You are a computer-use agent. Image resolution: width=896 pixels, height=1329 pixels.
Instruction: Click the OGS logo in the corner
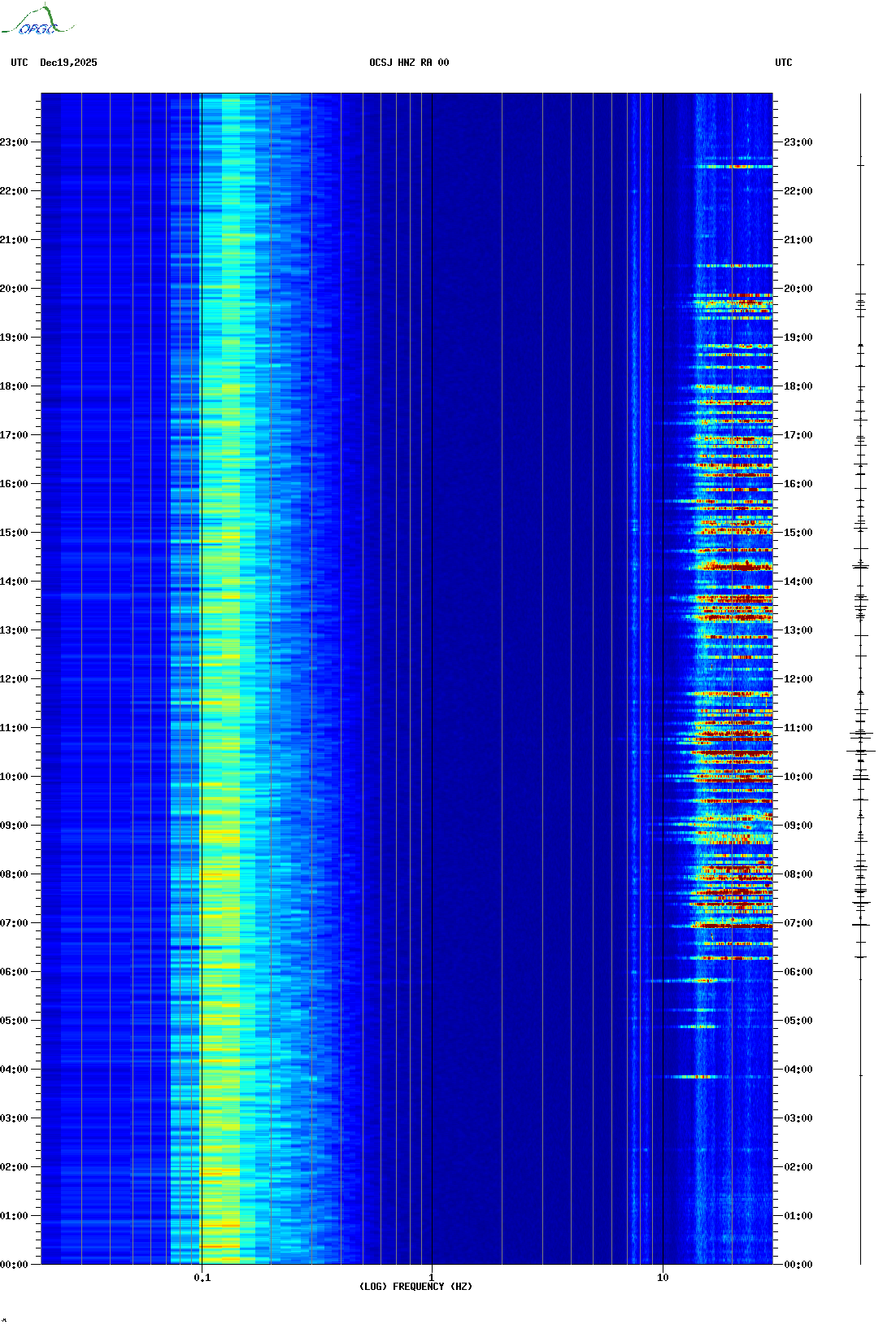click(x=37, y=21)
